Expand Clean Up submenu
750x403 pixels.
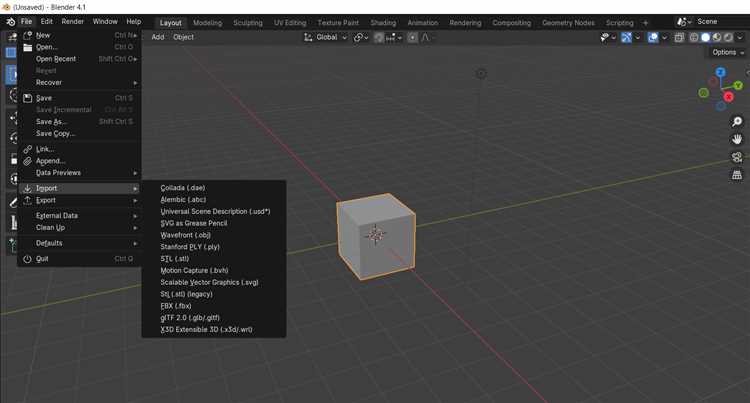click(79, 228)
